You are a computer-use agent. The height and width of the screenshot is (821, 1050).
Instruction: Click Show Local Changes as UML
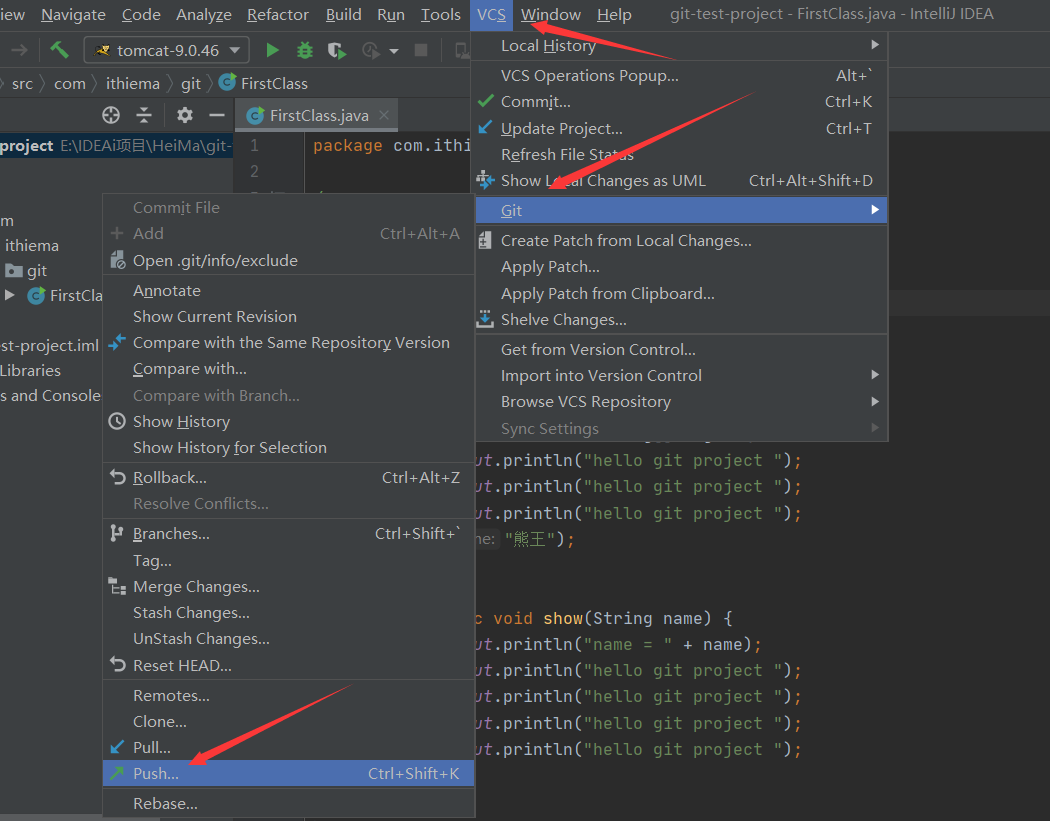pos(680,181)
